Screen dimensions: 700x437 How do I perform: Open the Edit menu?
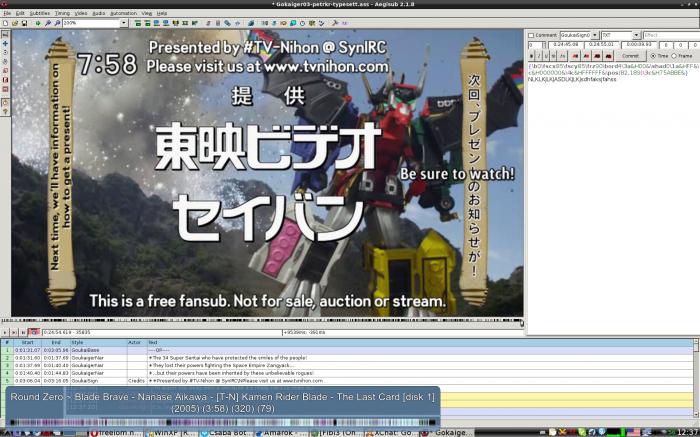(x=20, y=13)
